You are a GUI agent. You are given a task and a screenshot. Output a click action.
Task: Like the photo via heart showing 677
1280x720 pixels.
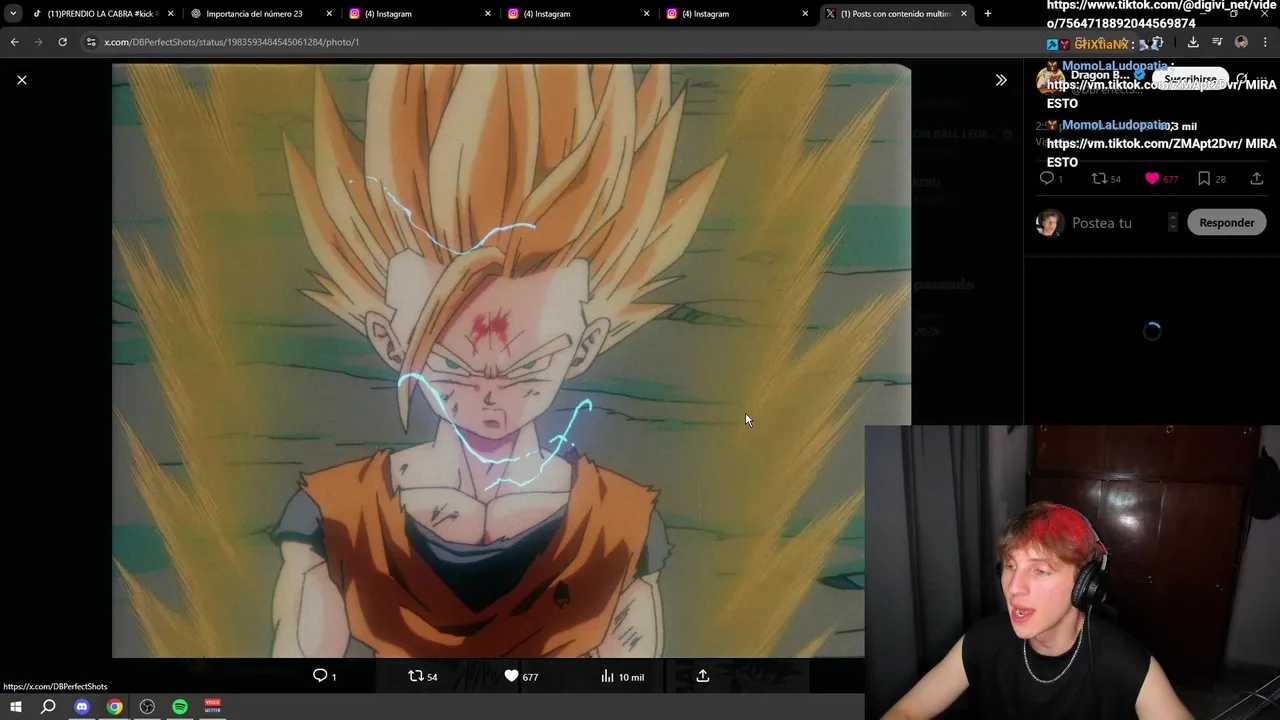coord(511,676)
